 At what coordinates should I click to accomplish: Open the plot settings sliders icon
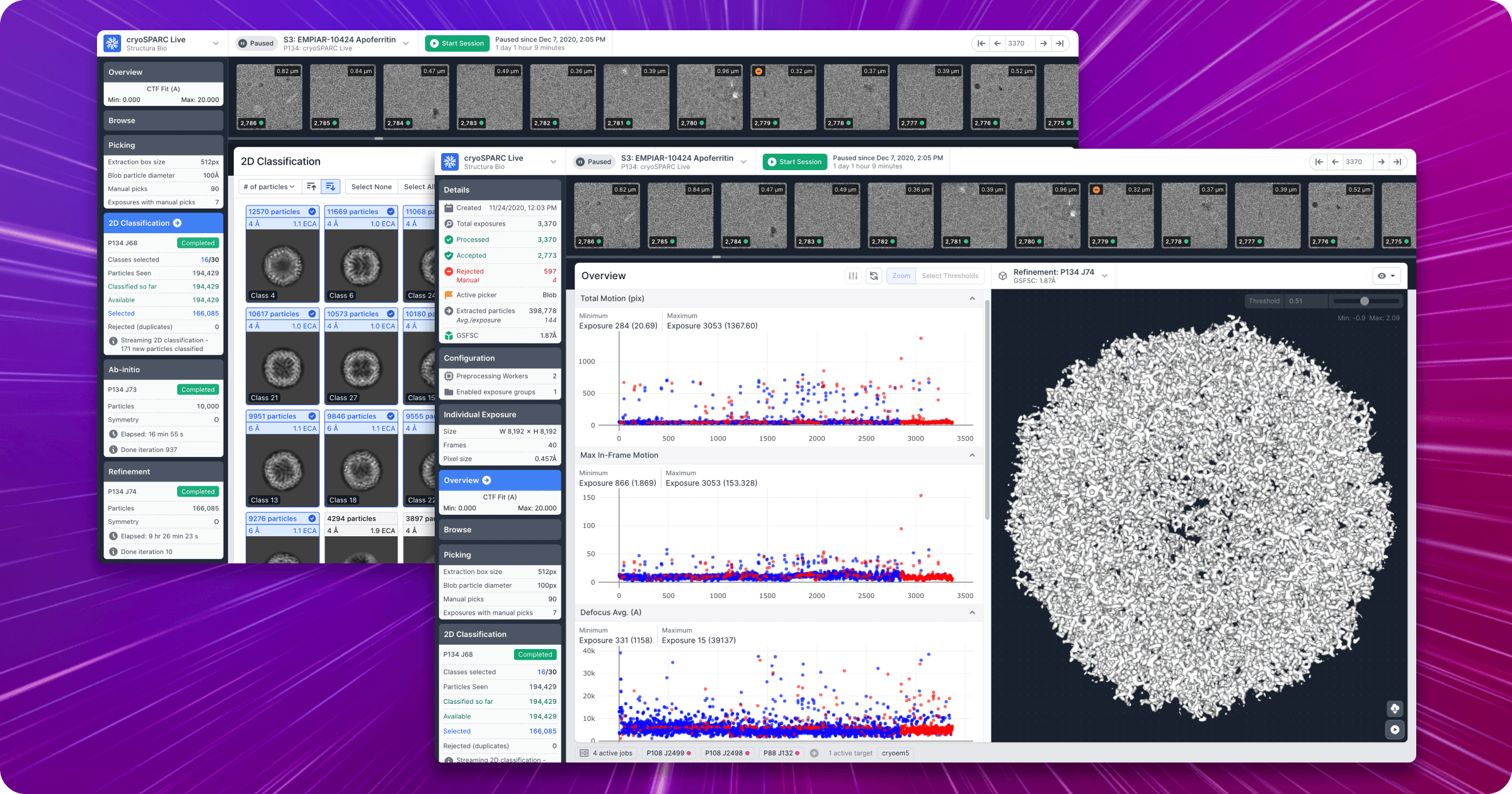853,276
